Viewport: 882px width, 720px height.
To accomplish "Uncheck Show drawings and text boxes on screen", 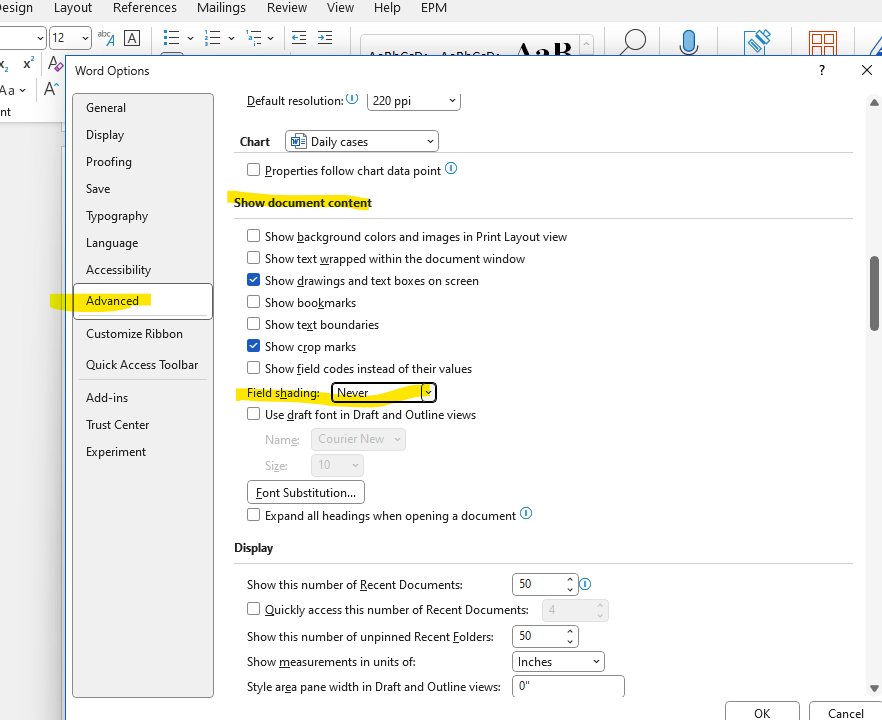I will click(254, 280).
